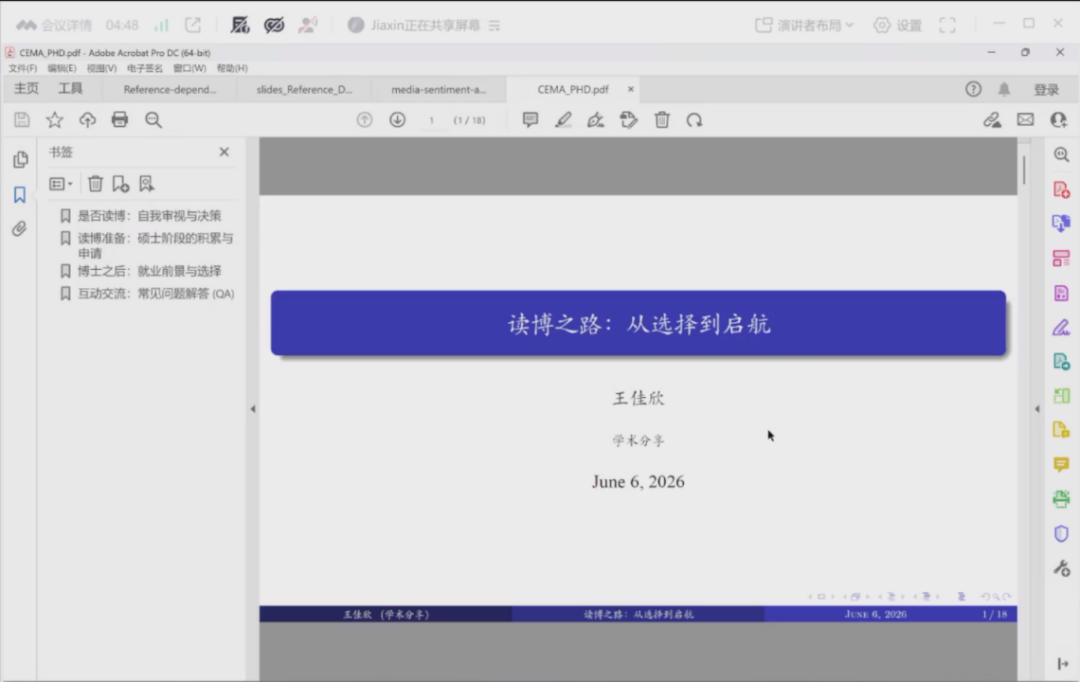Open bookmark 读博准备：硕士阶段的积累与申请
The width and height of the screenshot is (1080, 682).
pos(154,245)
